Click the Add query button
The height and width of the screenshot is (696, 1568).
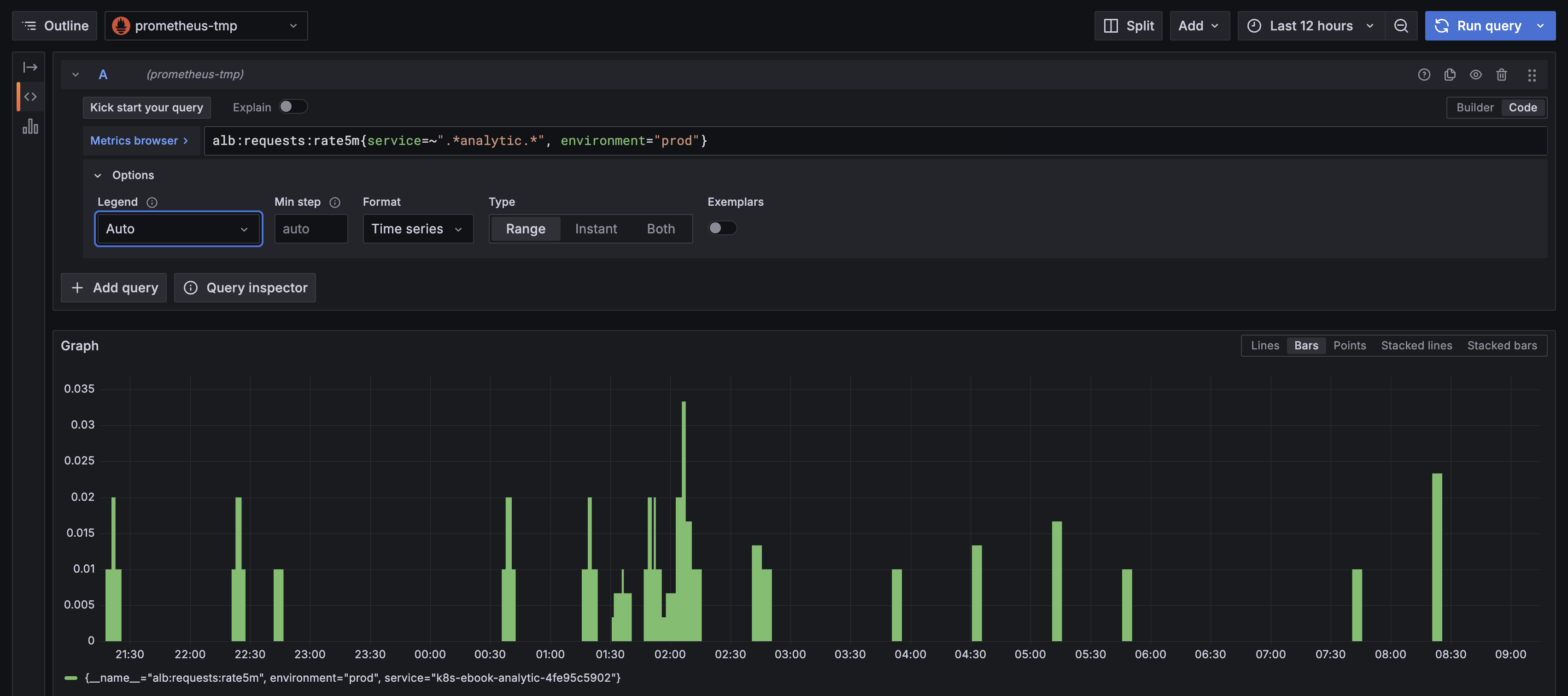[114, 288]
